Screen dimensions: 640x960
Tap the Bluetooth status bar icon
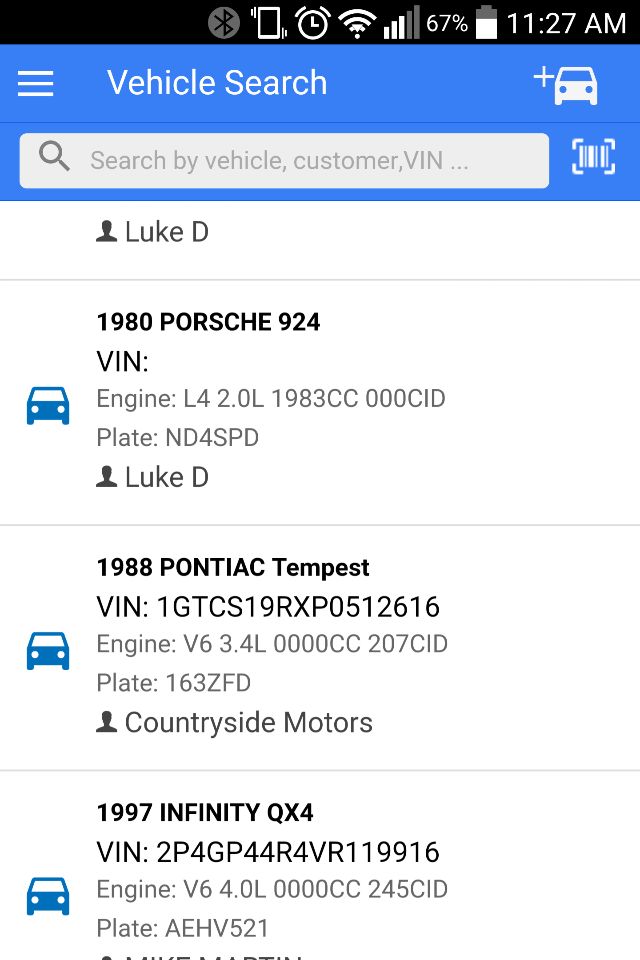(x=224, y=23)
